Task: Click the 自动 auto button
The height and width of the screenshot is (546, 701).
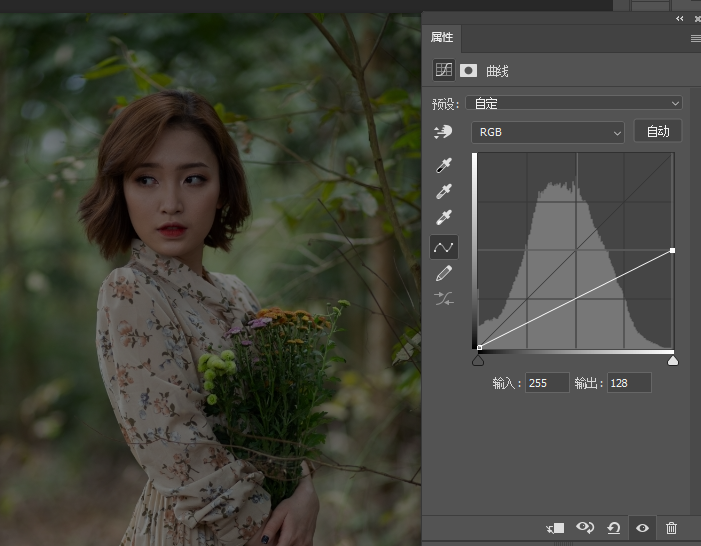Action: (x=658, y=131)
